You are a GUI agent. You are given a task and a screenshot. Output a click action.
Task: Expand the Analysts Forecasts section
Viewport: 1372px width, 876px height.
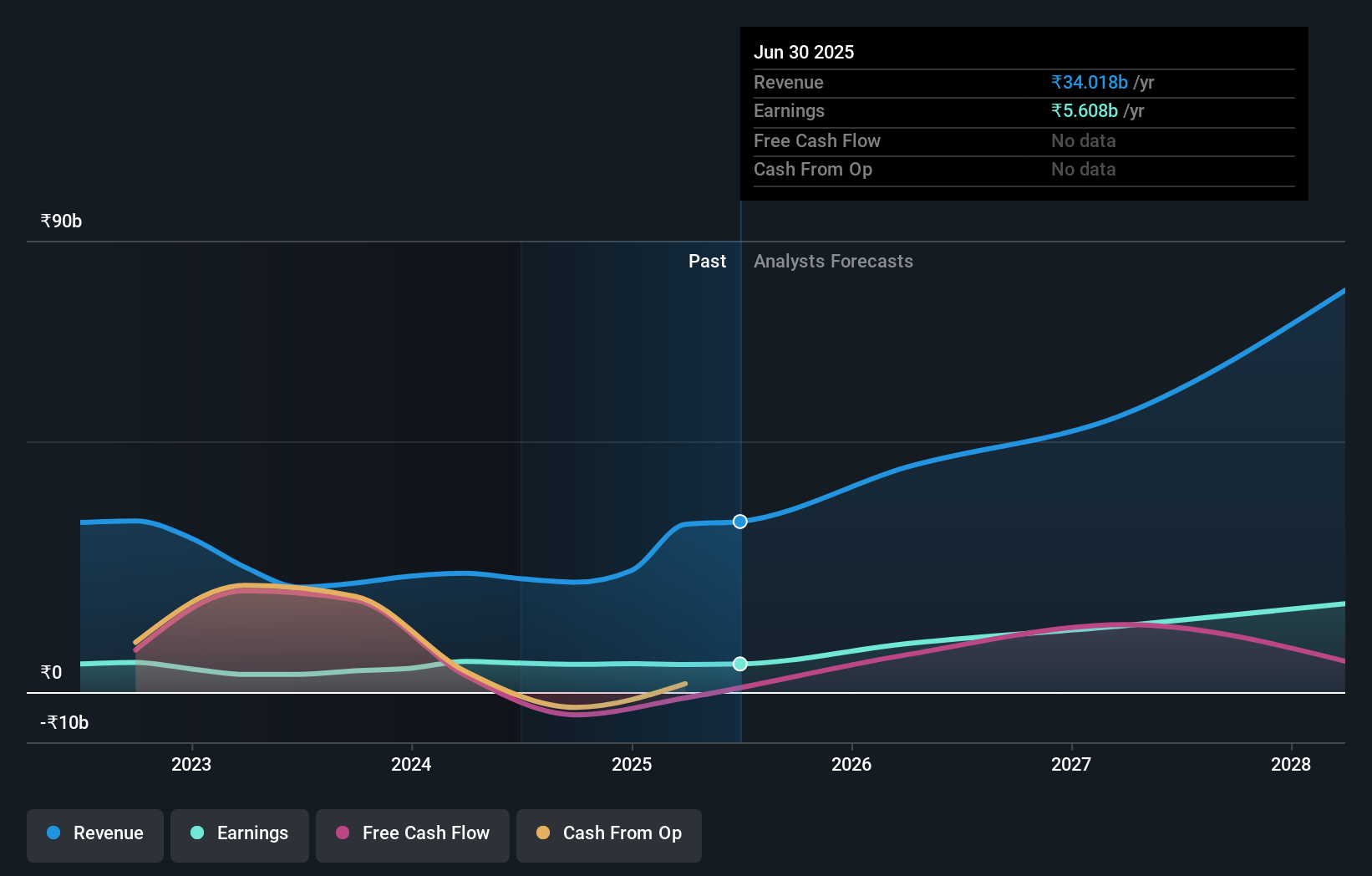(833, 261)
